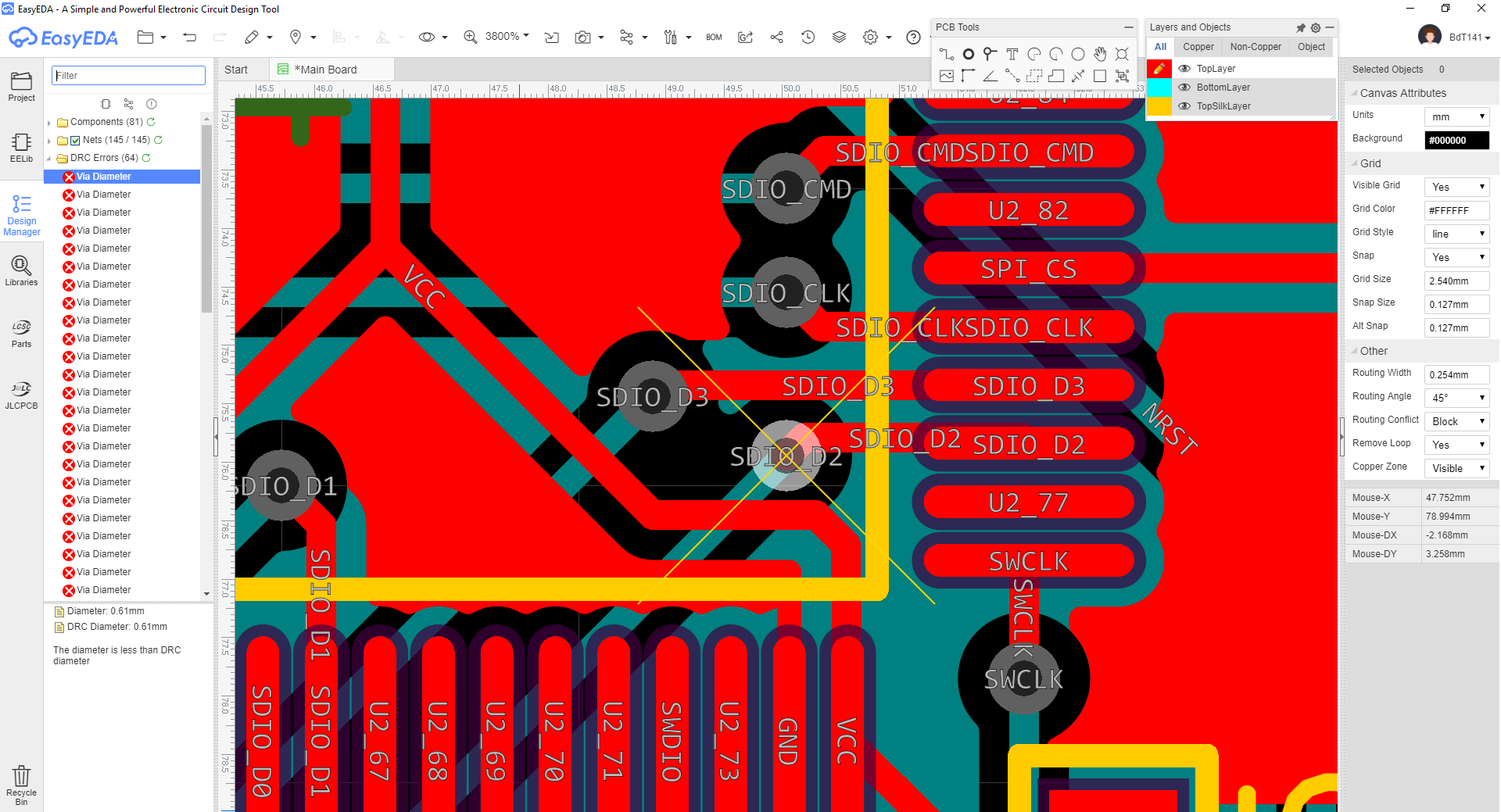Open the document History clock icon
This screenshot has height=812, width=1501.
tap(808, 37)
